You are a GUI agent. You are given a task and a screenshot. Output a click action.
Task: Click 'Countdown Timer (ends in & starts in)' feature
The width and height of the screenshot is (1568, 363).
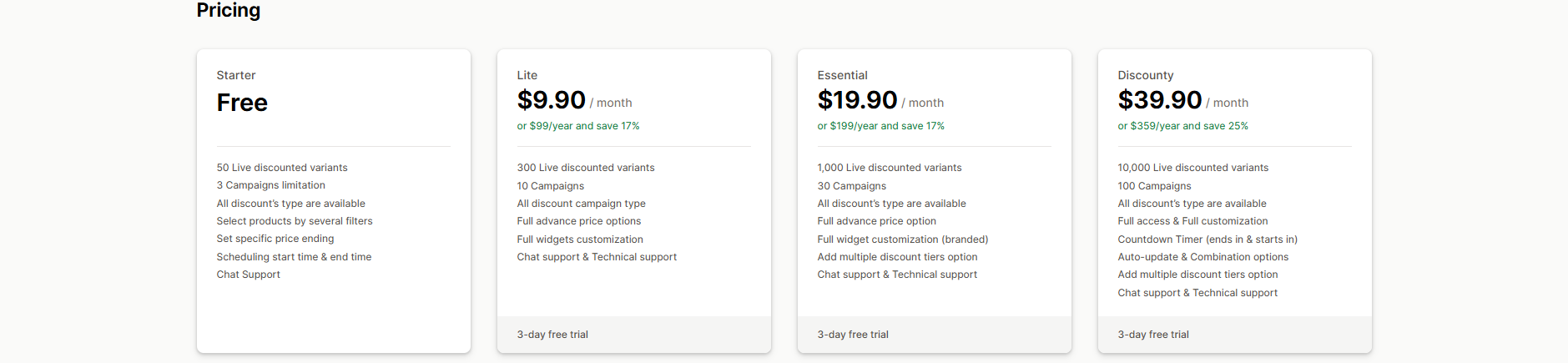click(x=1208, y=239)
